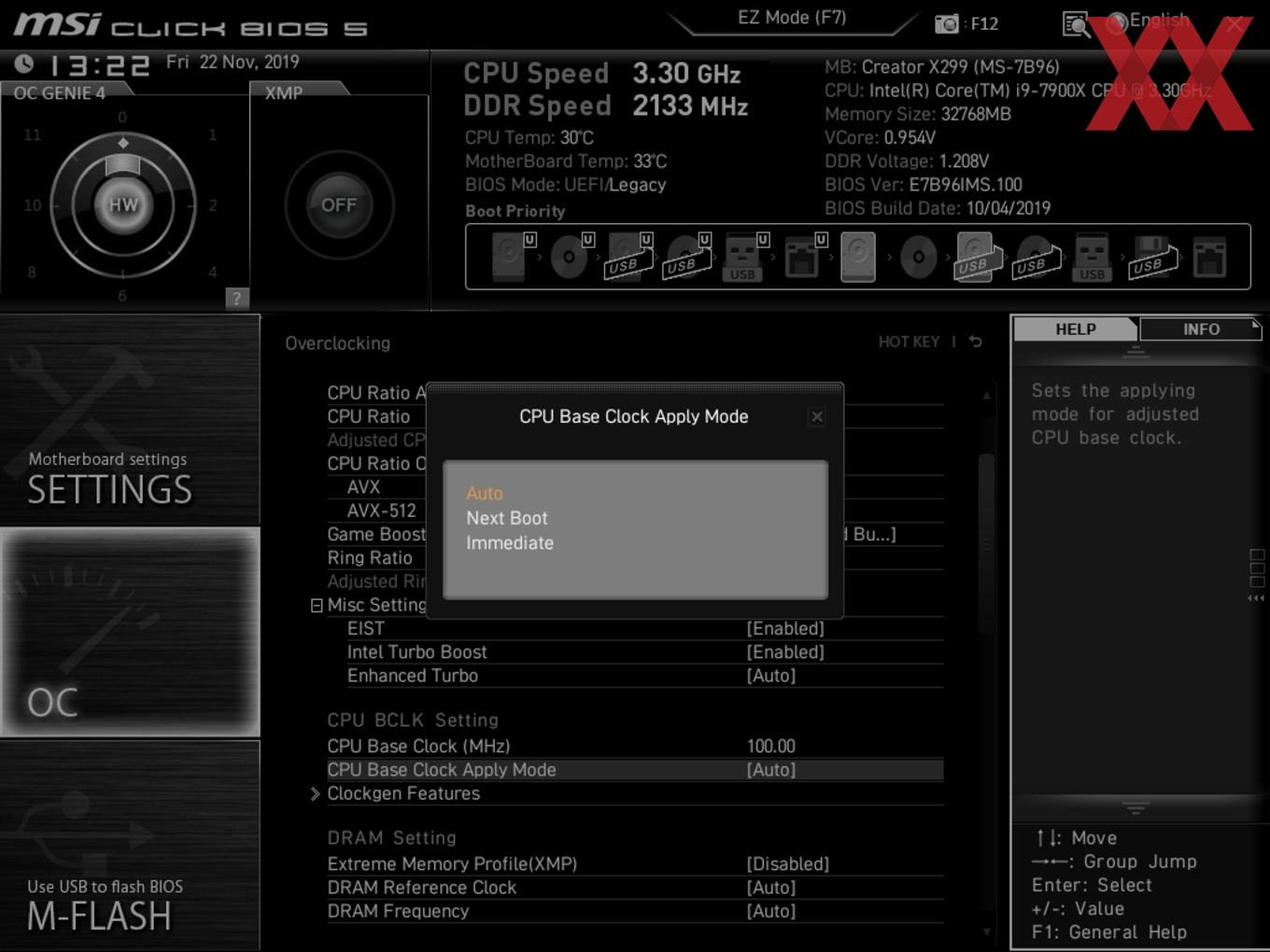This screenshot has width=1270, height=952.
Task: Select UEFI USB key boot icon
Action: tap(744, 256)
